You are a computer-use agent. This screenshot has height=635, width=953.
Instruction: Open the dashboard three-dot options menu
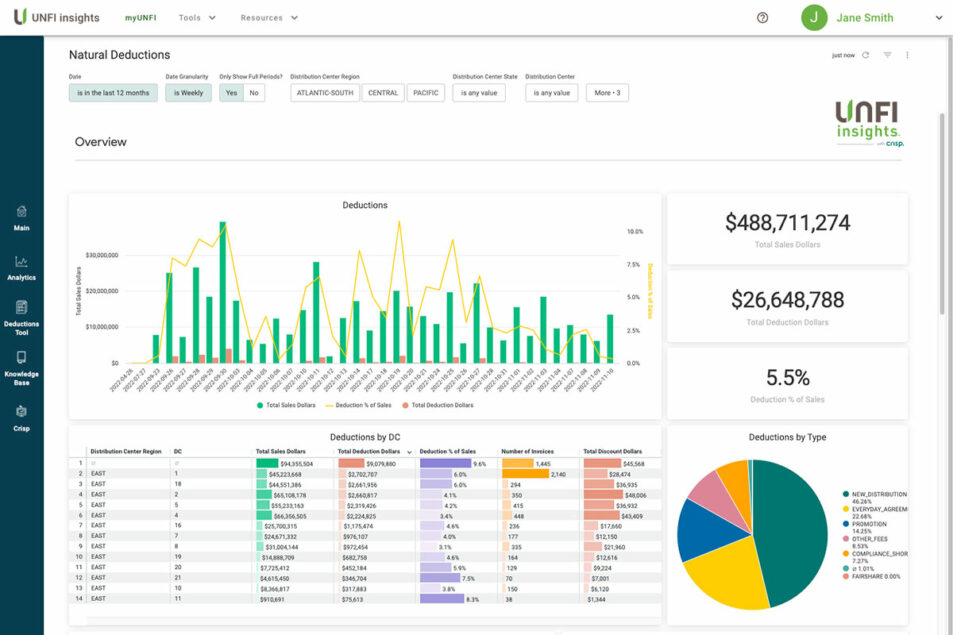tap(907, 55)
